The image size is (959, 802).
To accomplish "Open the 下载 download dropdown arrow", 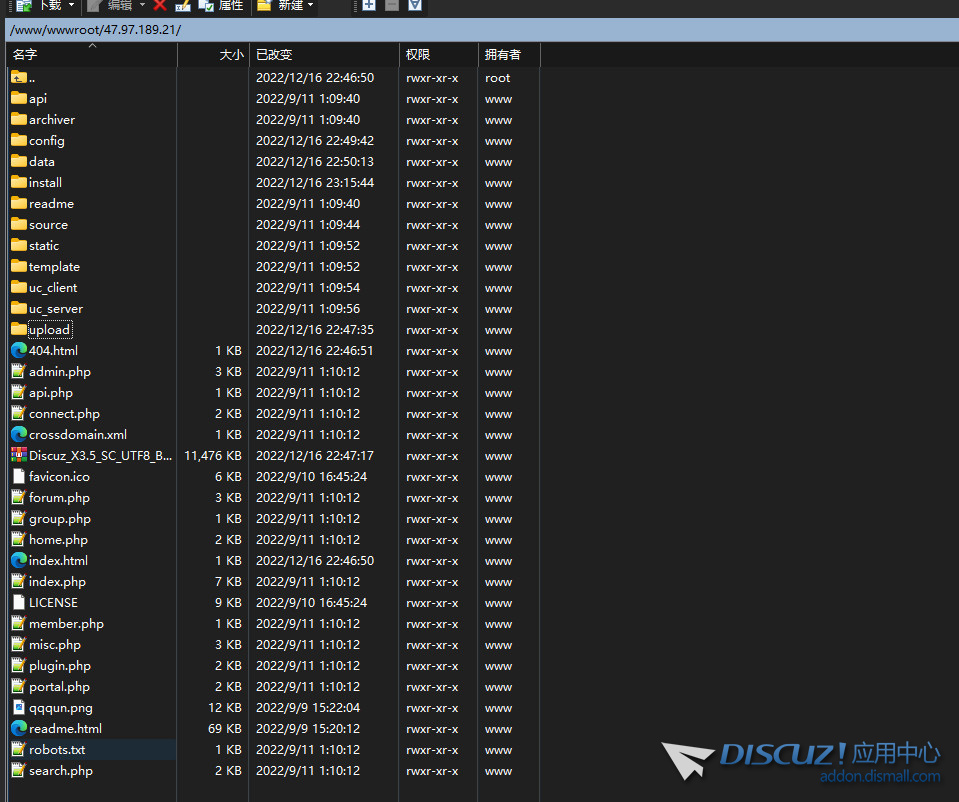I will (71, 6).
